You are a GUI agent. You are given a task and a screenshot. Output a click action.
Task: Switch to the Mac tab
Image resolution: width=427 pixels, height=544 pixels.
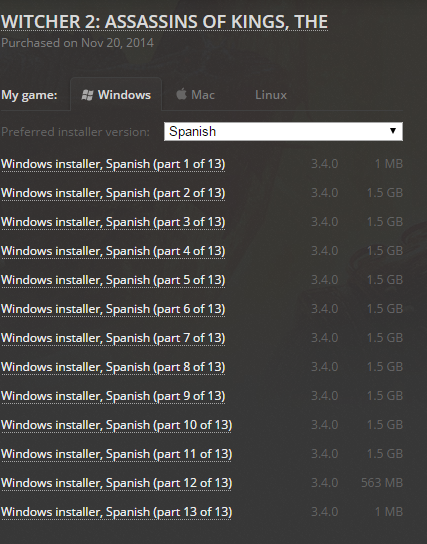195,94
